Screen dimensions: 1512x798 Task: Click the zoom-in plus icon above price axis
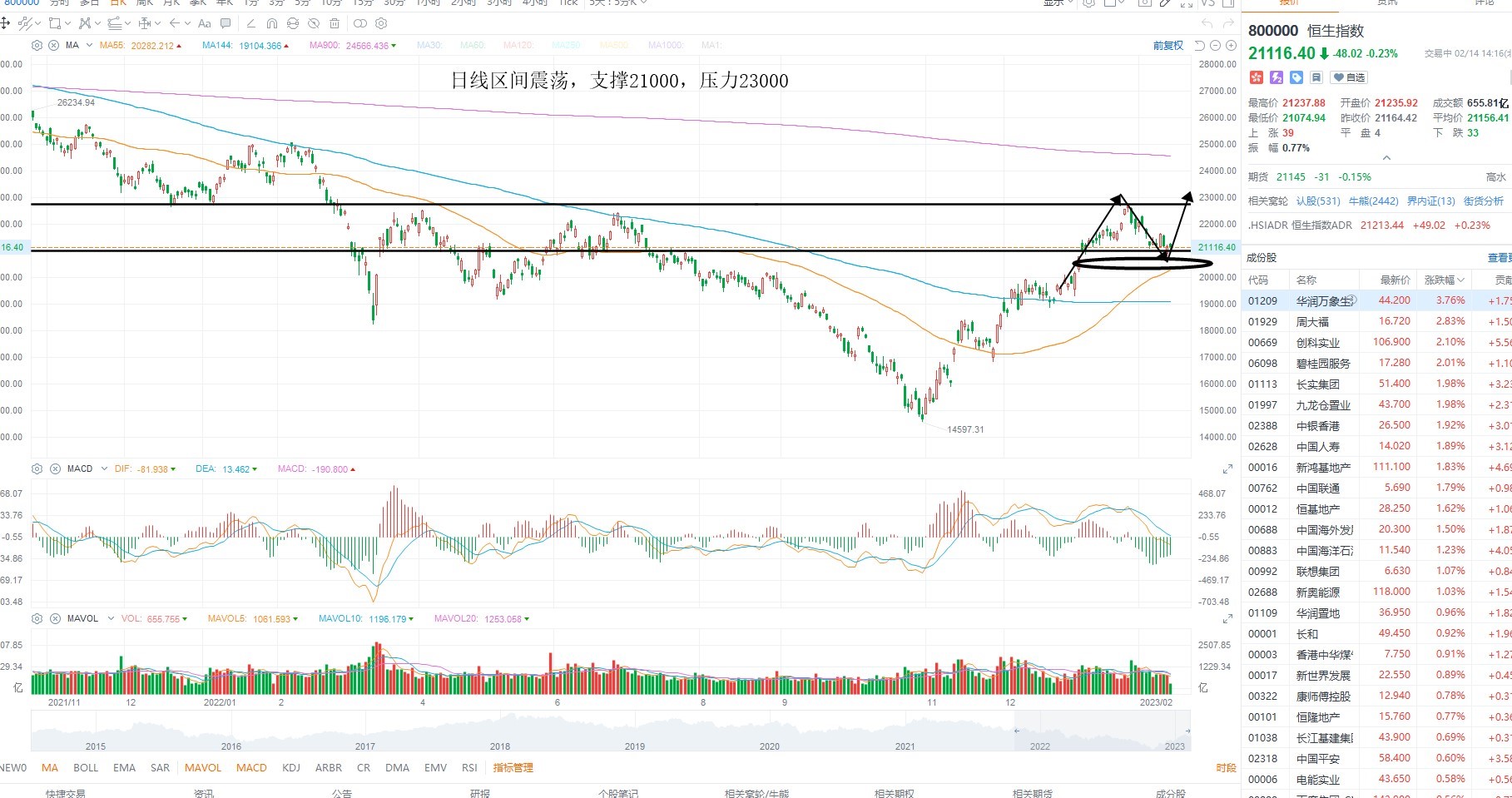pyautogui.click(x=1231, y=45)
